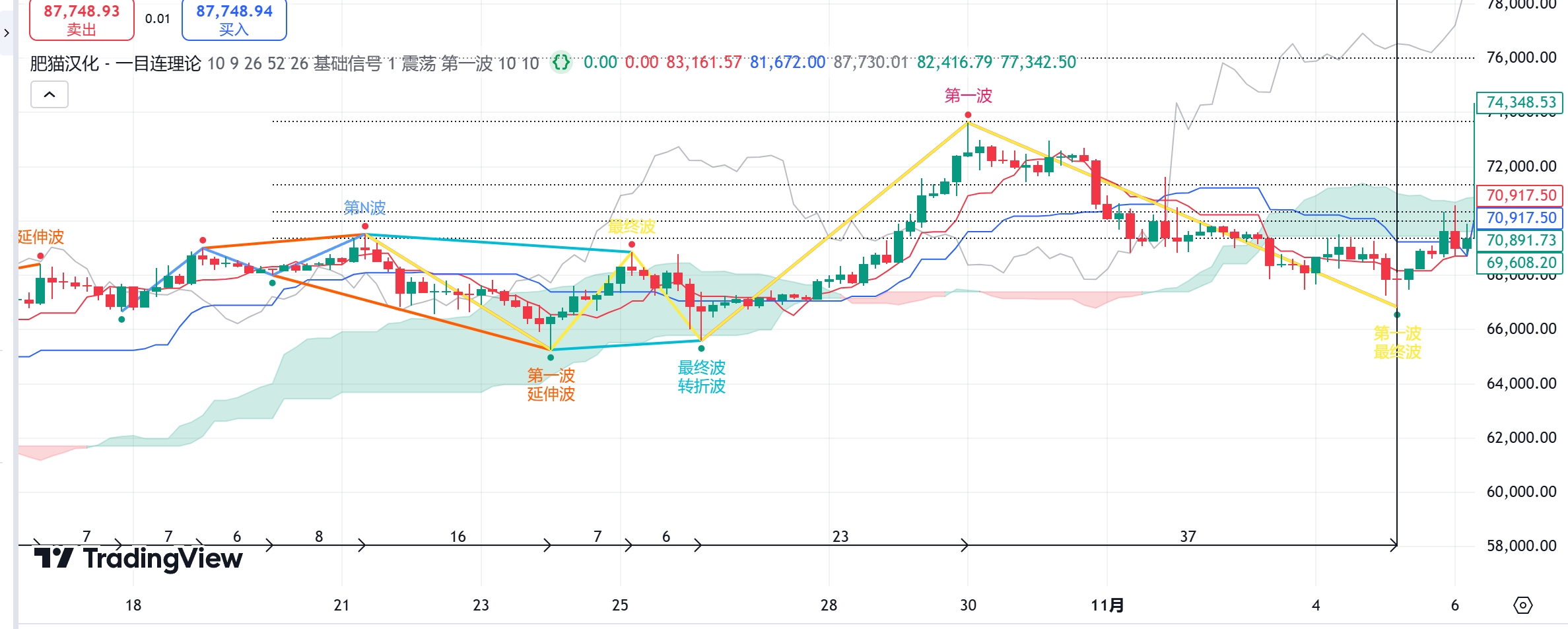This screenshot has width=1568, height=629.
Task: Click the bar count number 16
Action: pos(458,537)
